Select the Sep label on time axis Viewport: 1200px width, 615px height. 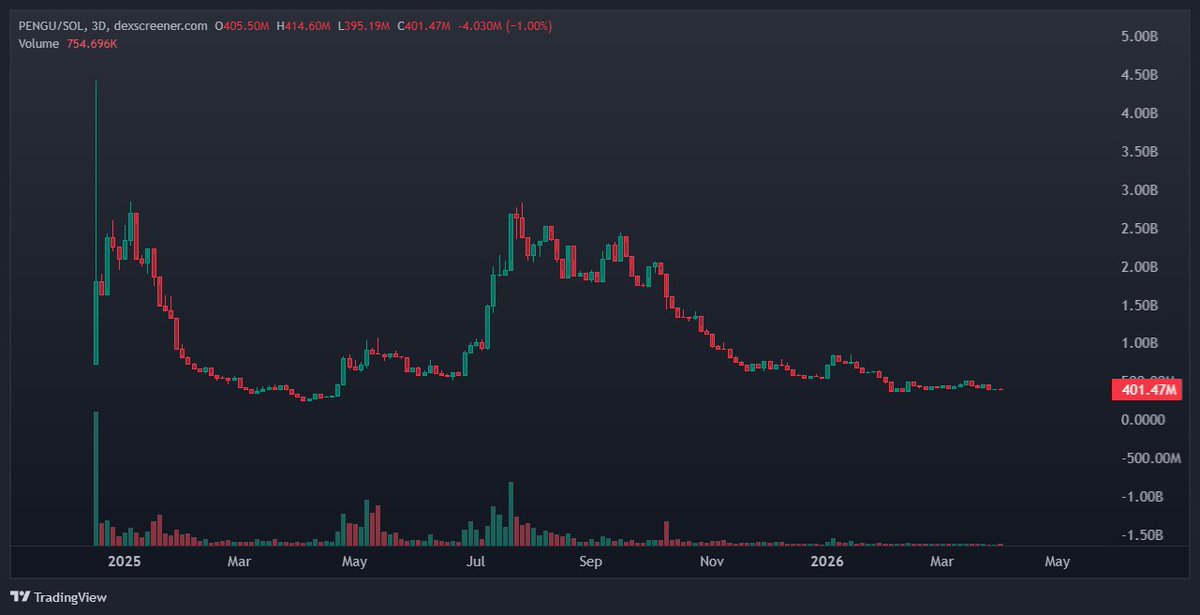pyautogui.click(x=590, y=562)
